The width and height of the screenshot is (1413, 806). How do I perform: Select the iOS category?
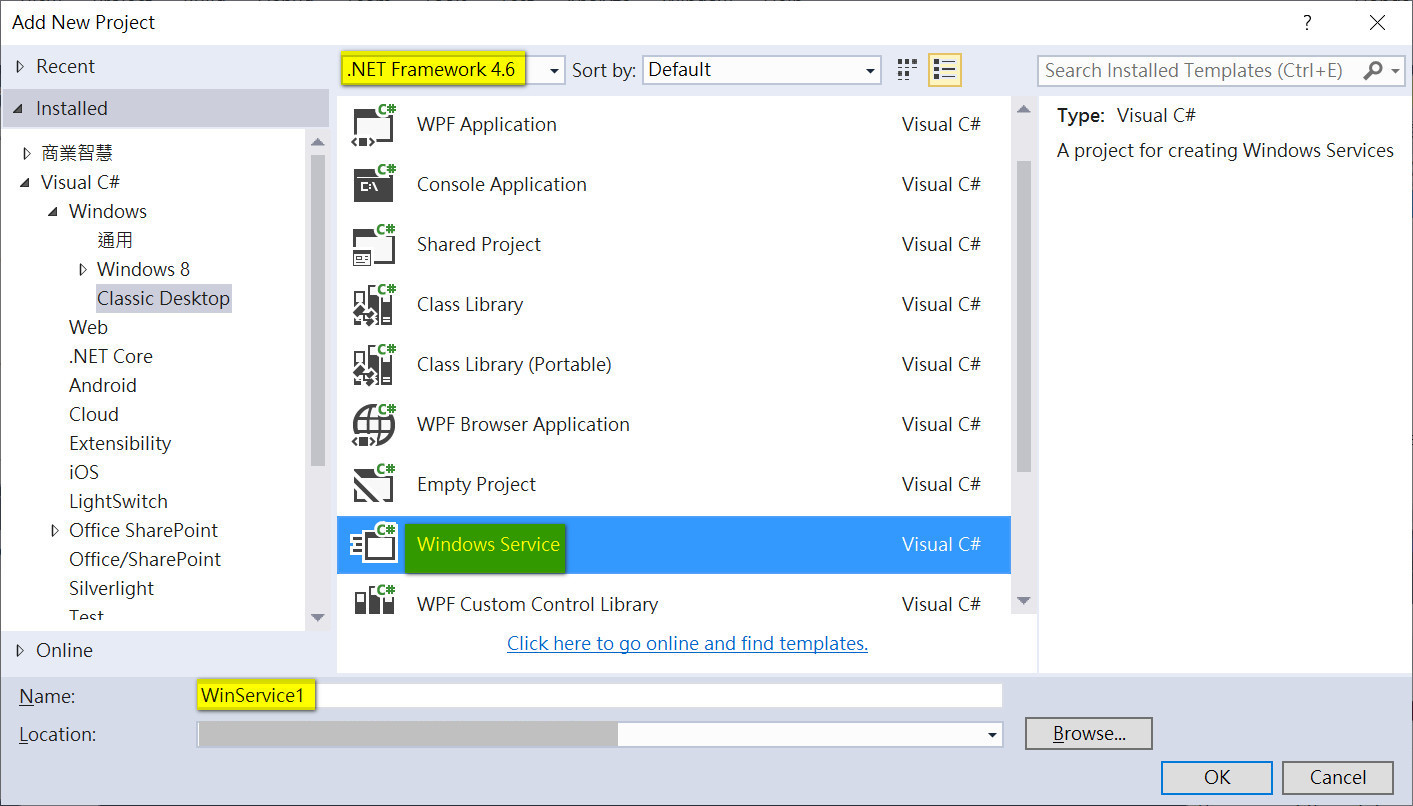(83, 472)
